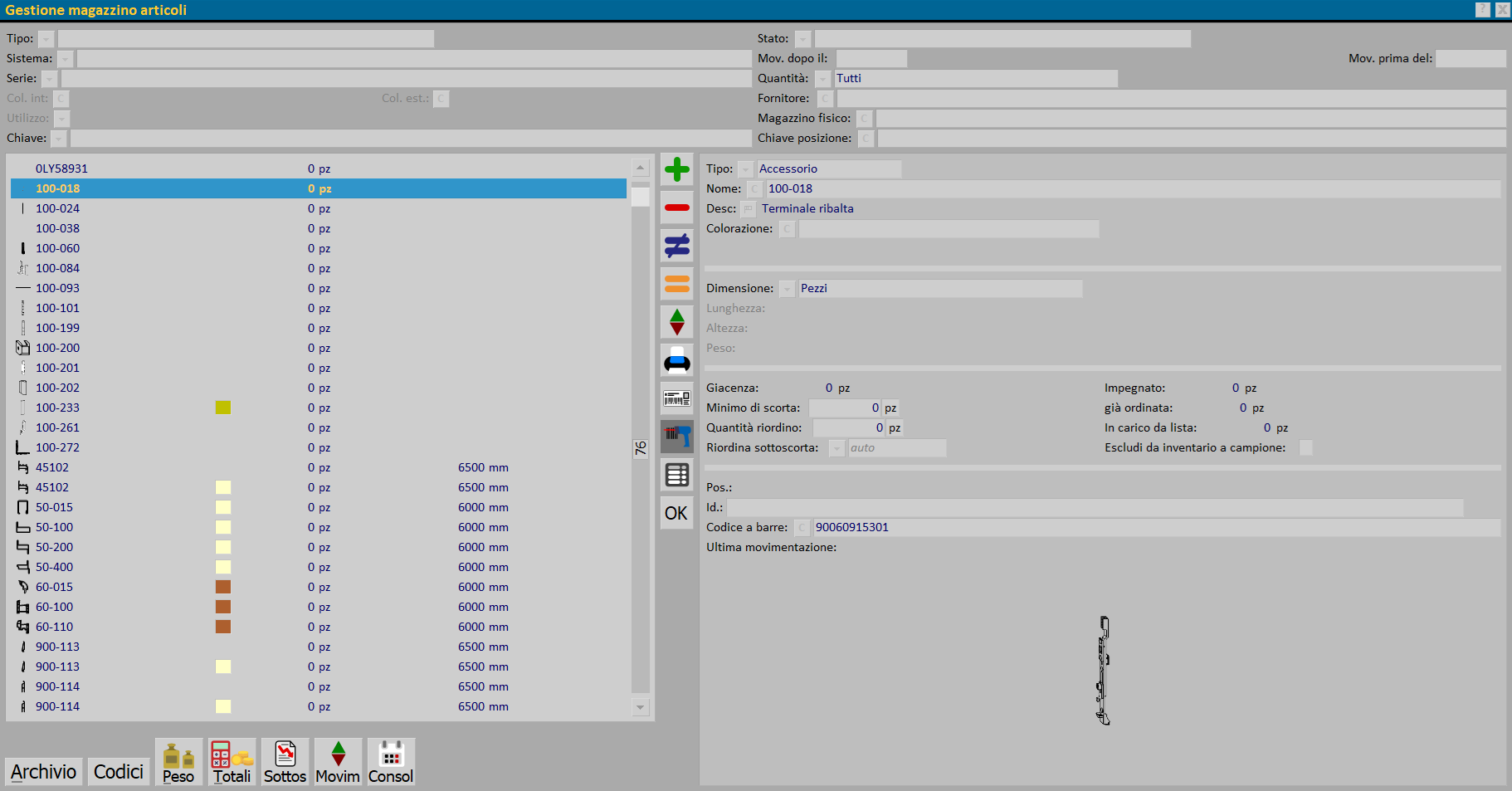Image resolution: width=1512 pixels, height=791 pixels.
Task: Click the orange equals icon
Action: [676, 284]
